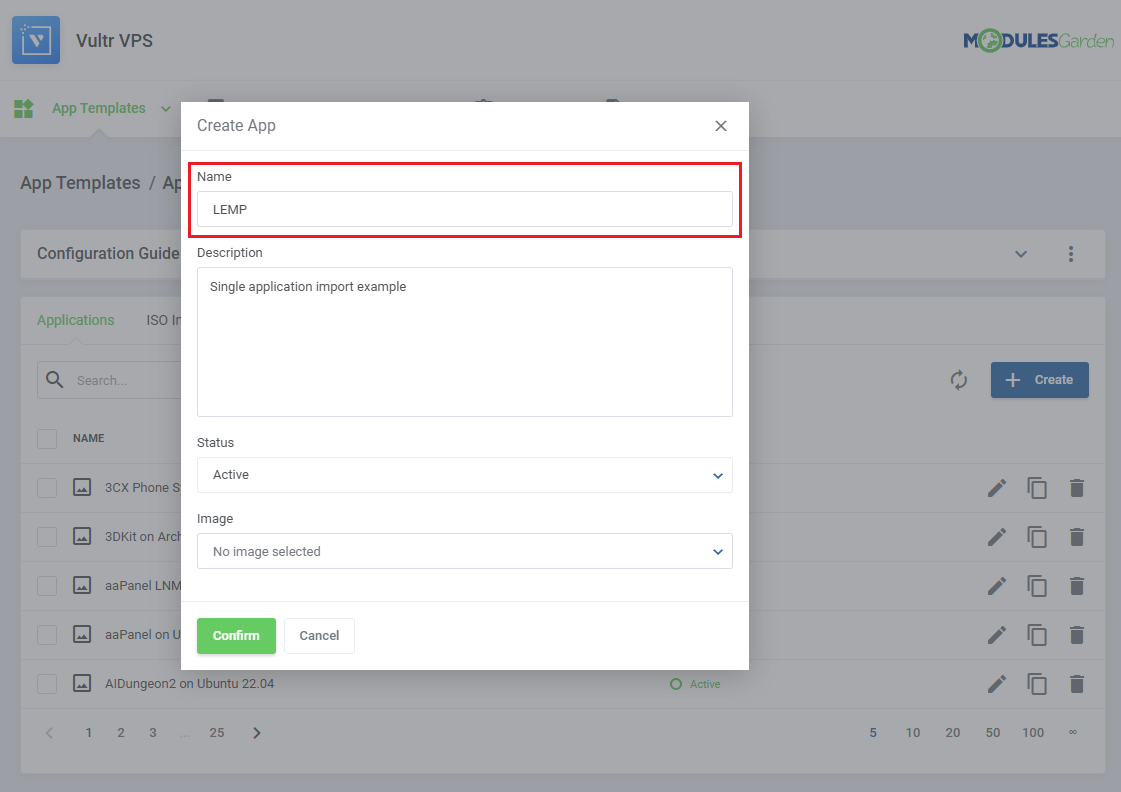Switch to the Applications tab
The image size is (1121, 792).
[76, 320]
